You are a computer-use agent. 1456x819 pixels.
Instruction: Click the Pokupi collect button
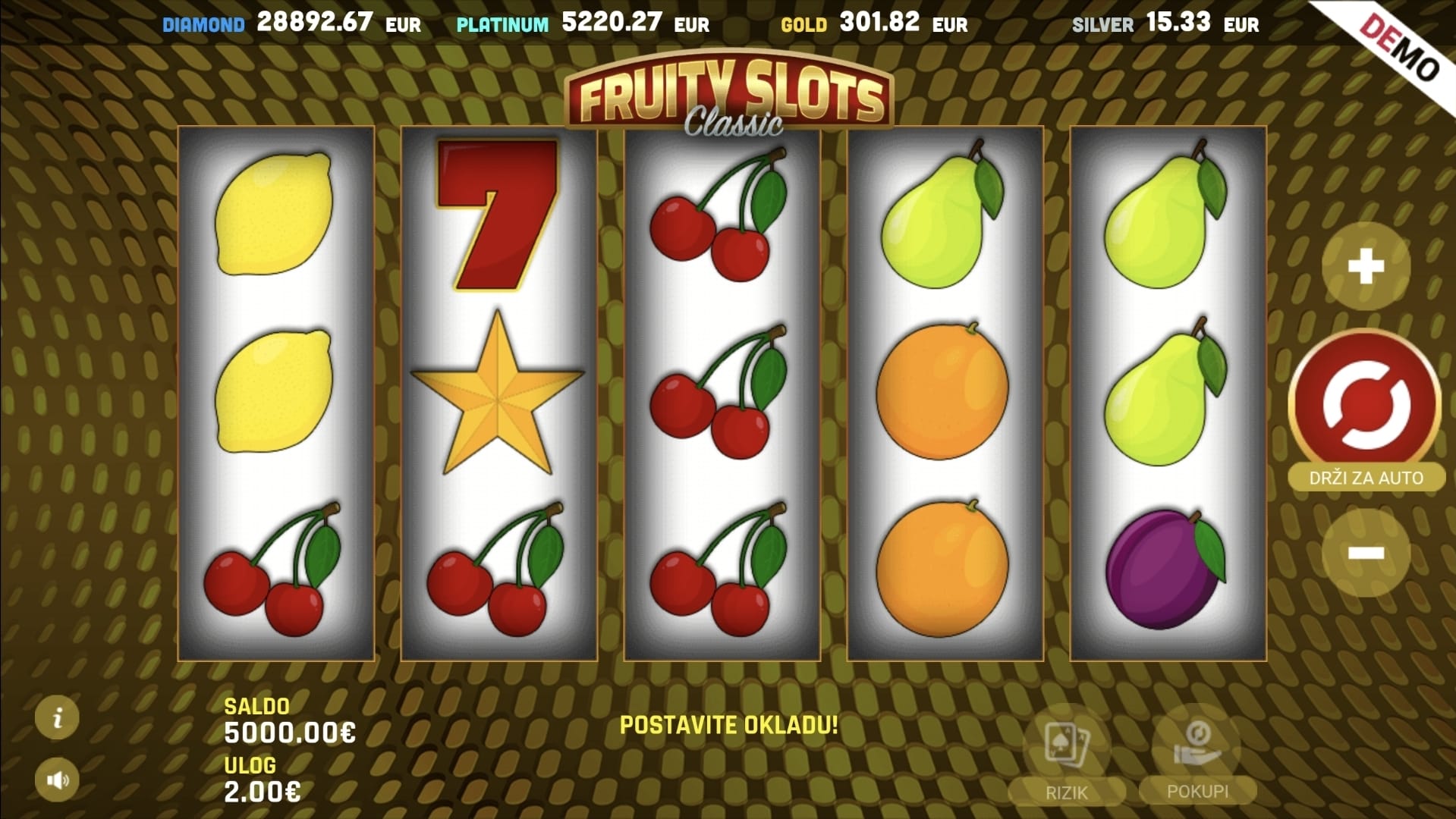coord(1197,754)
